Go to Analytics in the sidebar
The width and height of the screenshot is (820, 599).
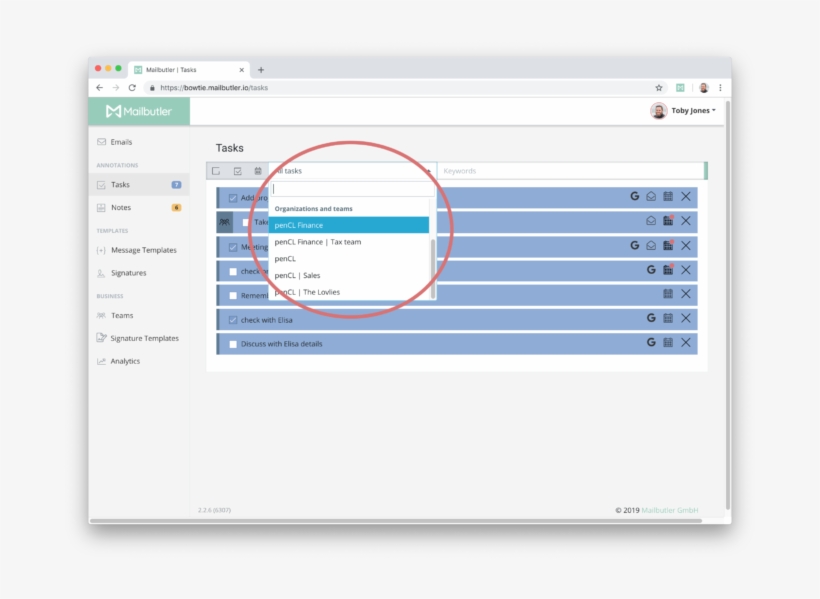pos(125,361)
